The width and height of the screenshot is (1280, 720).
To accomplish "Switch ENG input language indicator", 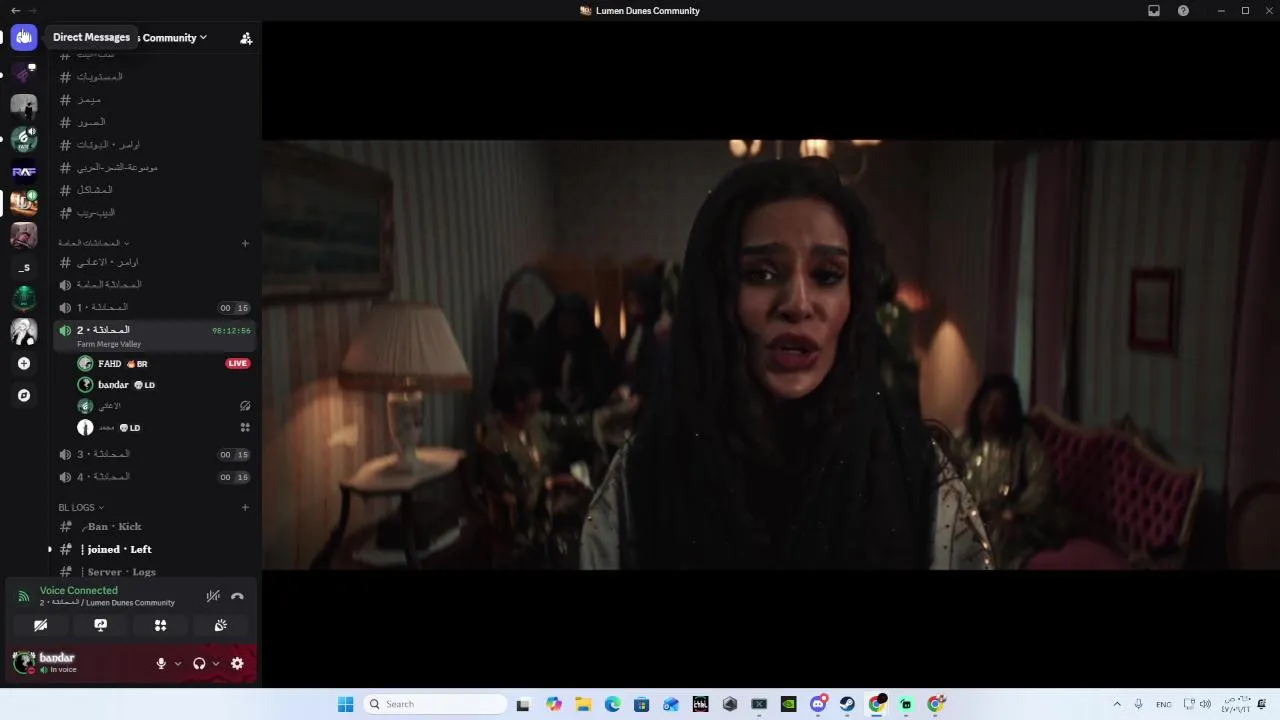I will [x=1164, y=704].
